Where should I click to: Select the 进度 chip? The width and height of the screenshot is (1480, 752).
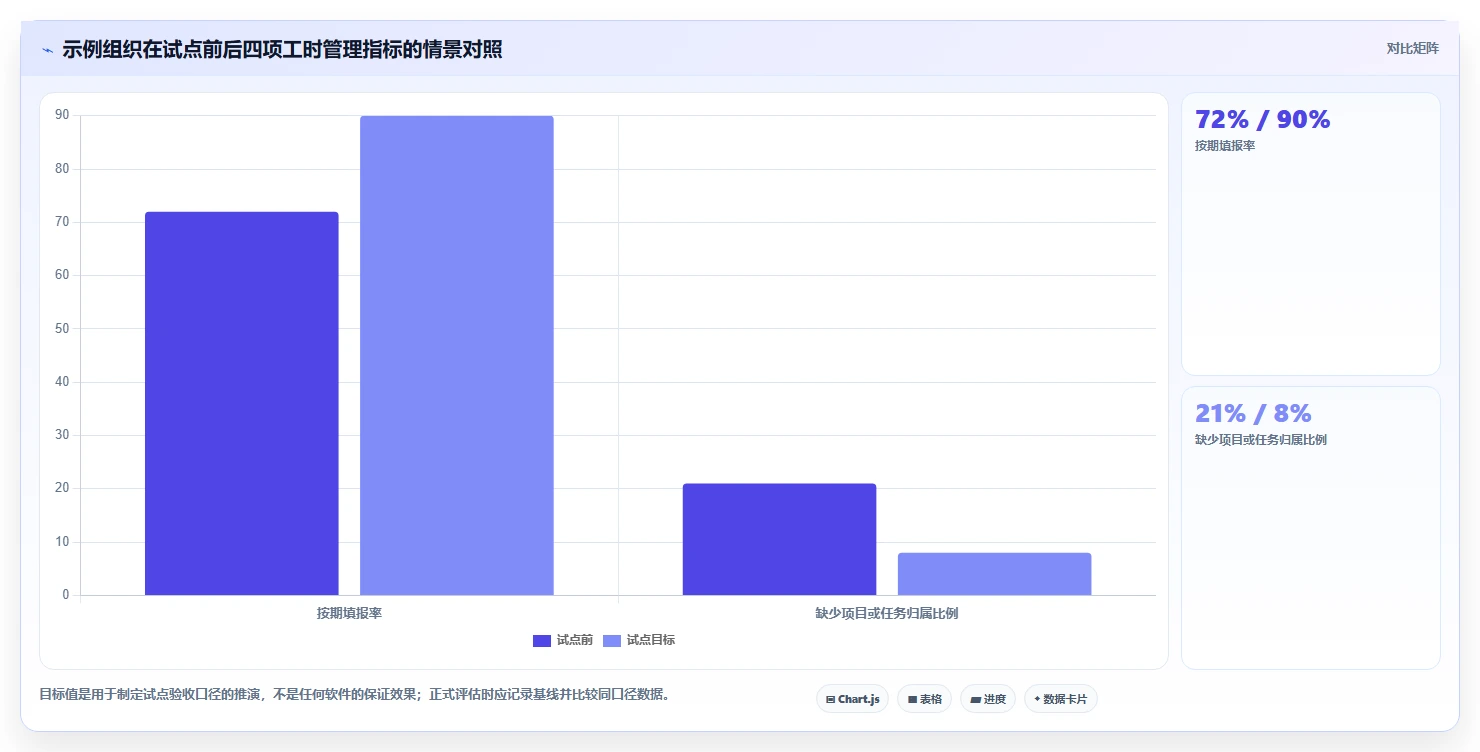(x=988, y=699)
